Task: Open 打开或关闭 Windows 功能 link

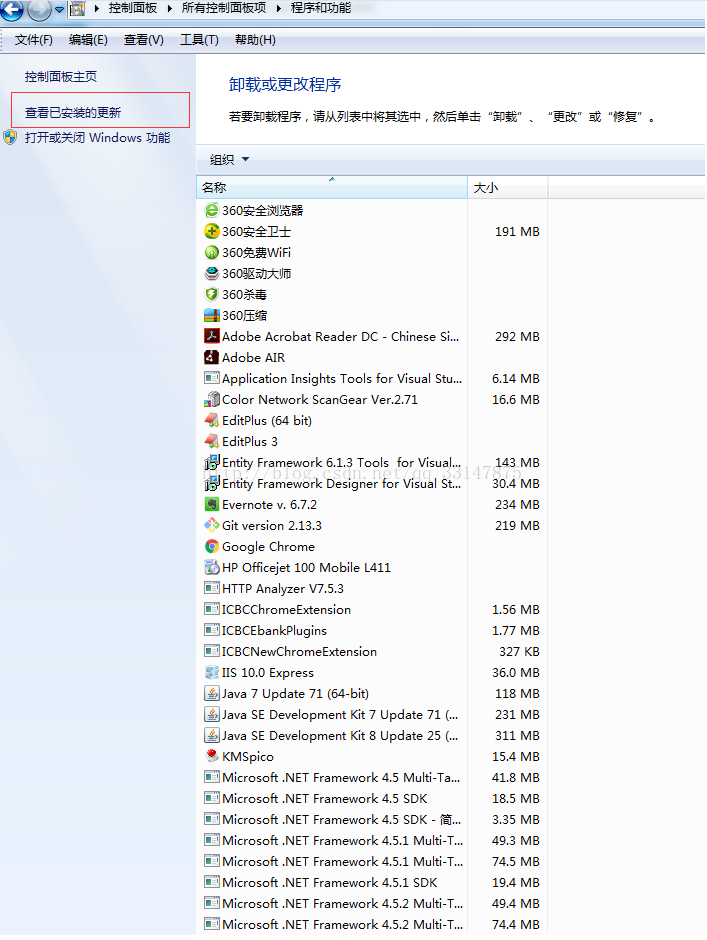Action: (97, 138)
